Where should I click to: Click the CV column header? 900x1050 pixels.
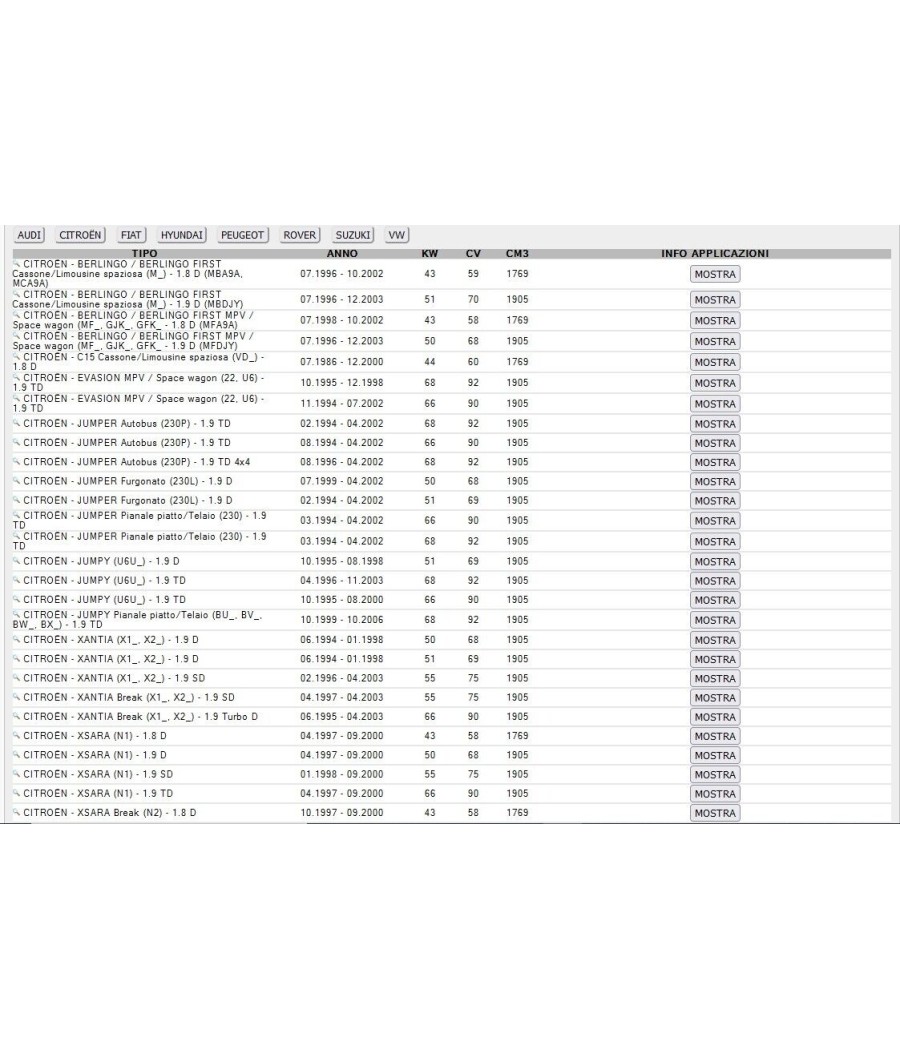tap(473, 254)
